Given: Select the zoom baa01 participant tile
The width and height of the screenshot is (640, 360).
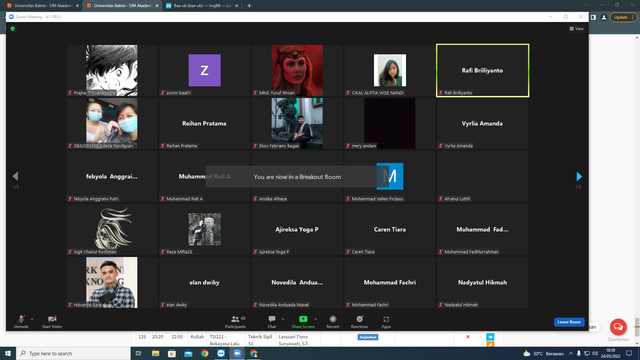Looking at the screenshot, I should (204, 70).
